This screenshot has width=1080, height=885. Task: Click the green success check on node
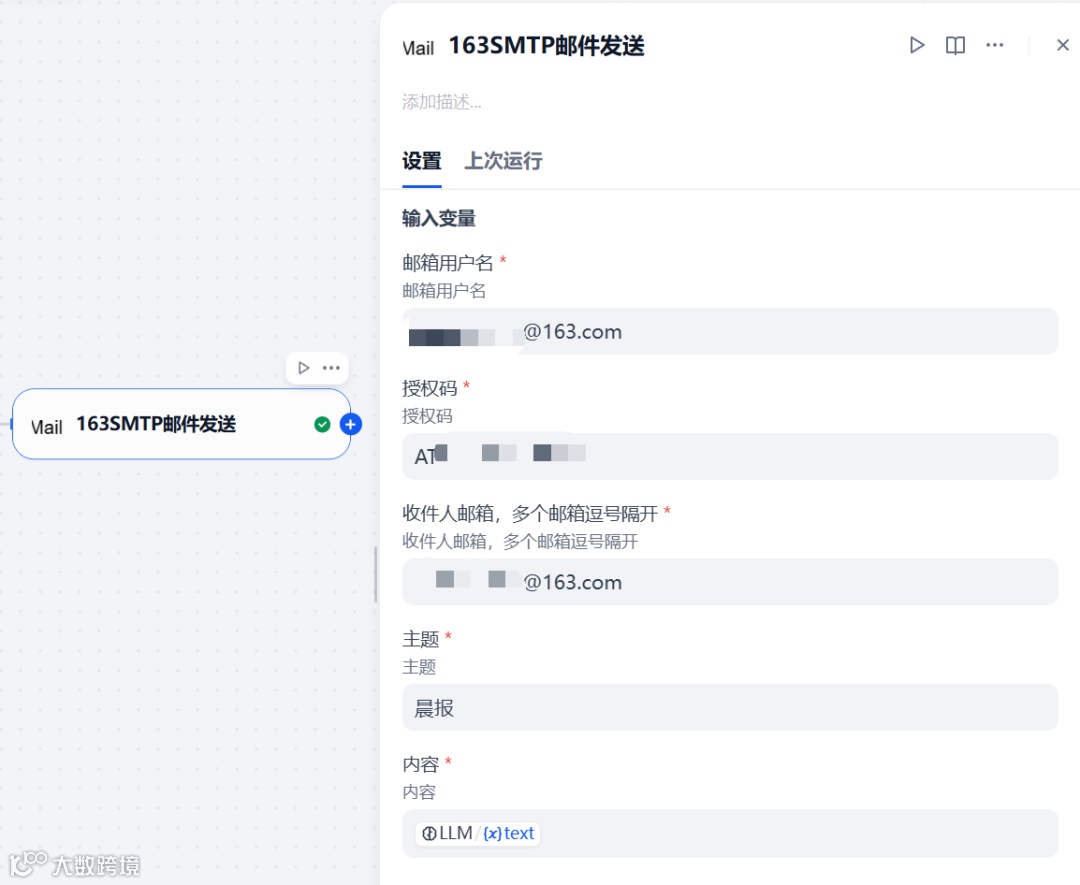(322, 424)
